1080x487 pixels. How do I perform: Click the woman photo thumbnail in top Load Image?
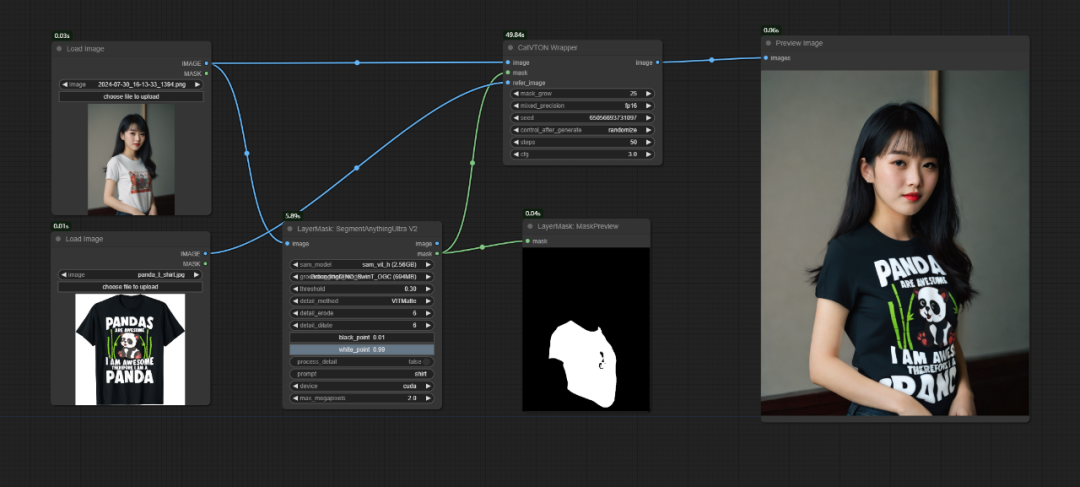click(x=131, y=159)
